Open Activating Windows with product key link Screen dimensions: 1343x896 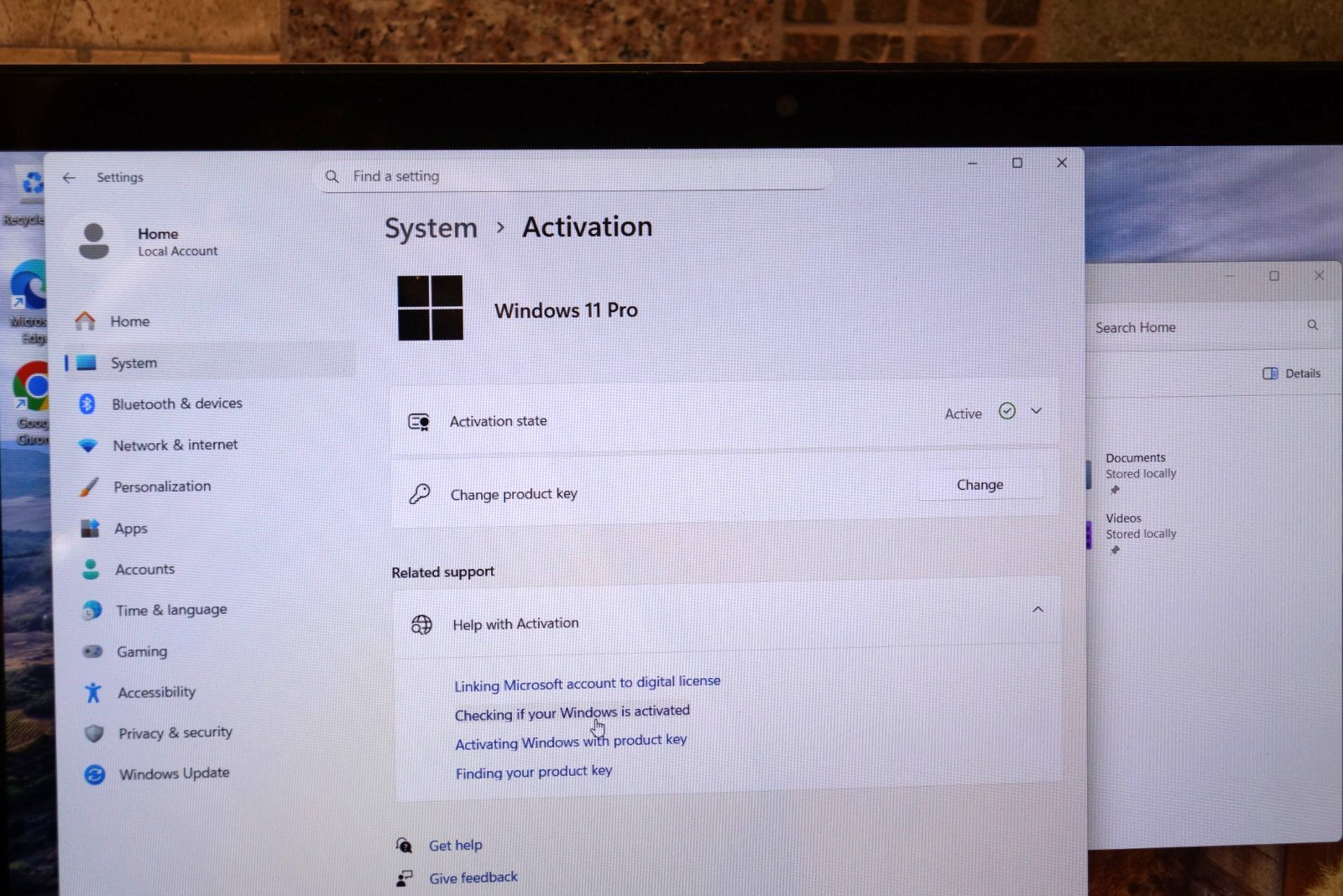point(571,742)
